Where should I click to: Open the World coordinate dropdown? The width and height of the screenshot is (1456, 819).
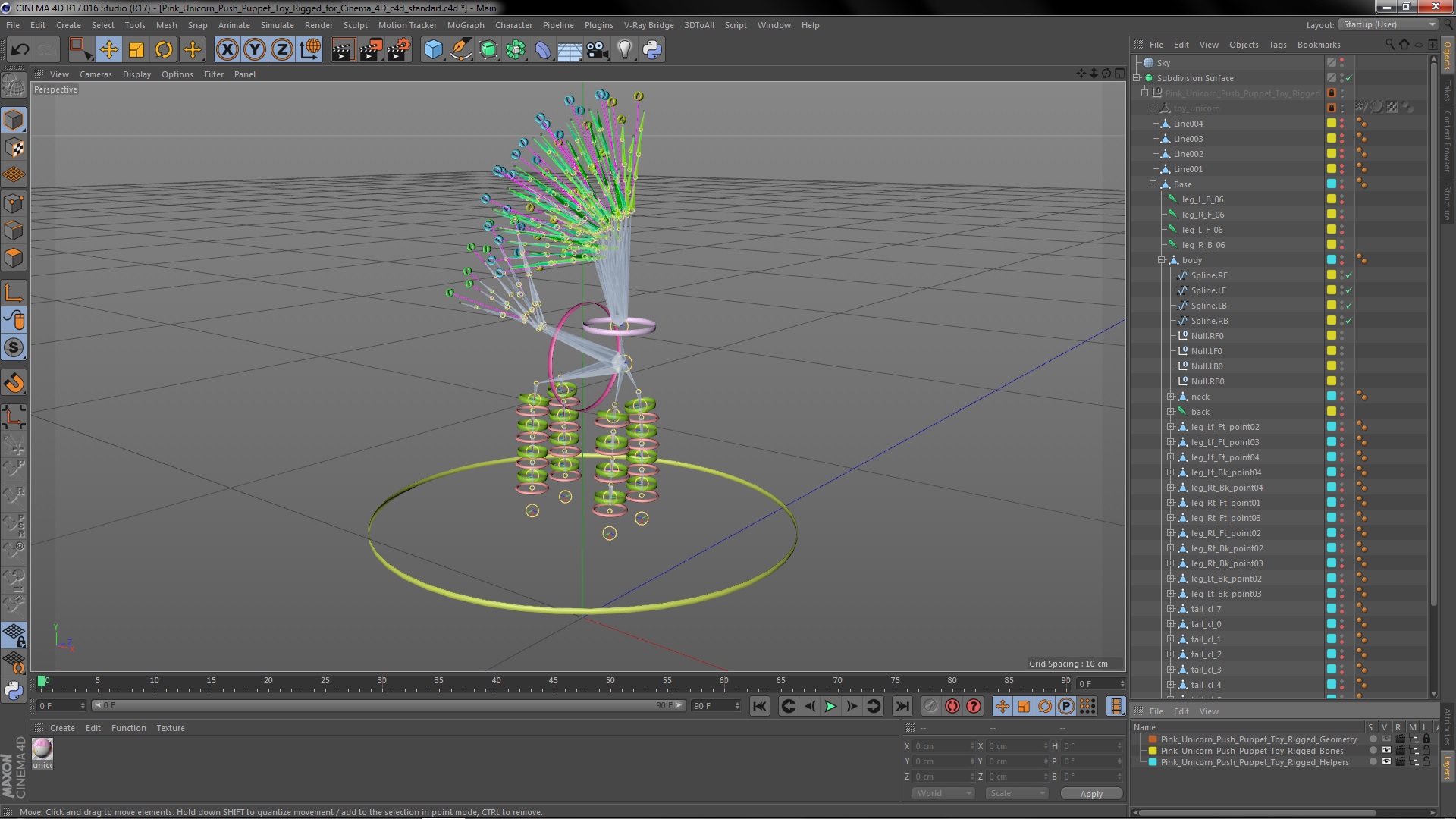tap(943, 793)
